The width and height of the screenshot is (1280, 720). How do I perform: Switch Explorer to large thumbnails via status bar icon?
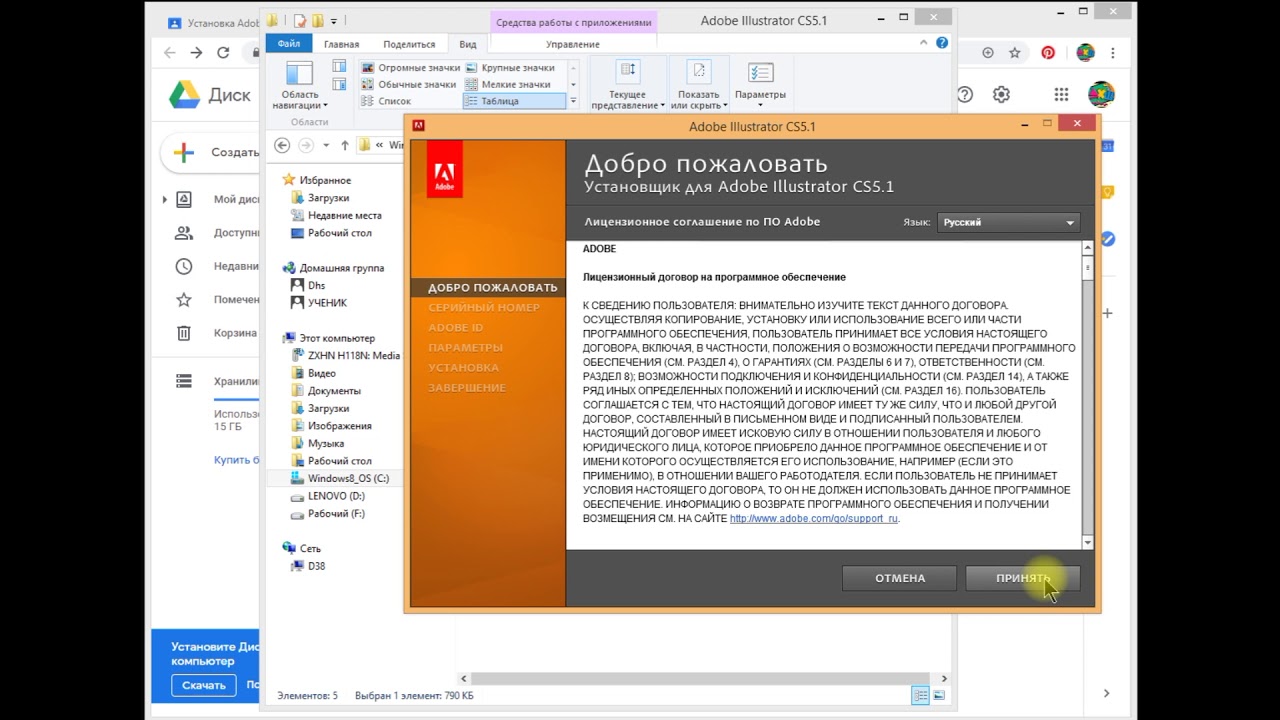click(x=939, y=695)
